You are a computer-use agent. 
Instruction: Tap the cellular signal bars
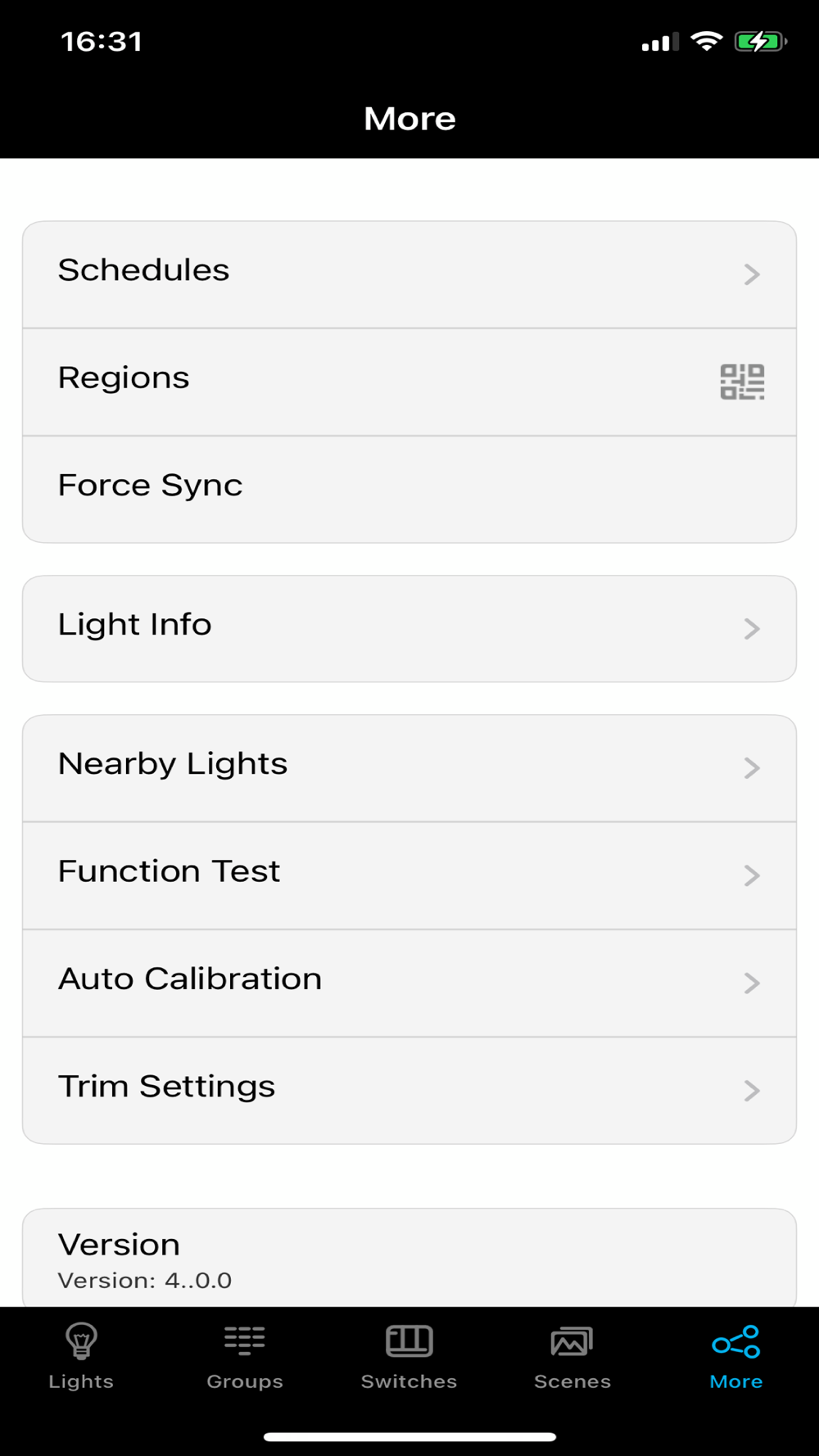point(659,43)
